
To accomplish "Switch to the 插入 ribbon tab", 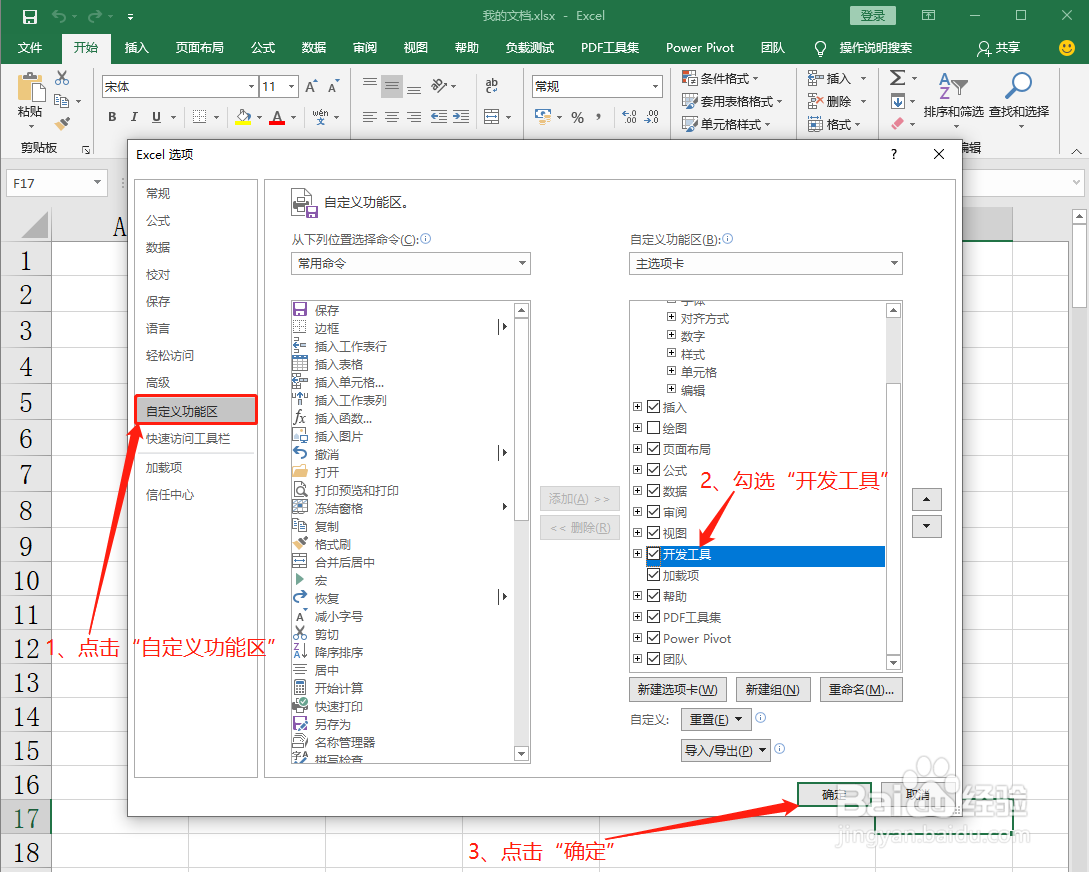I will 136,48.
